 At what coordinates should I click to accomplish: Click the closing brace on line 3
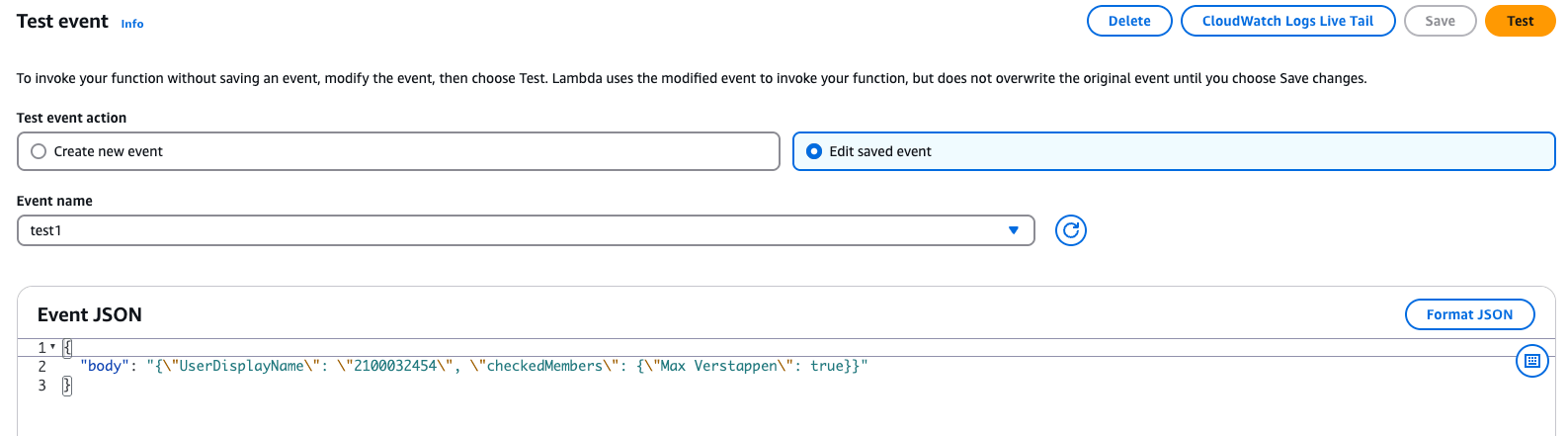point(67,386)
